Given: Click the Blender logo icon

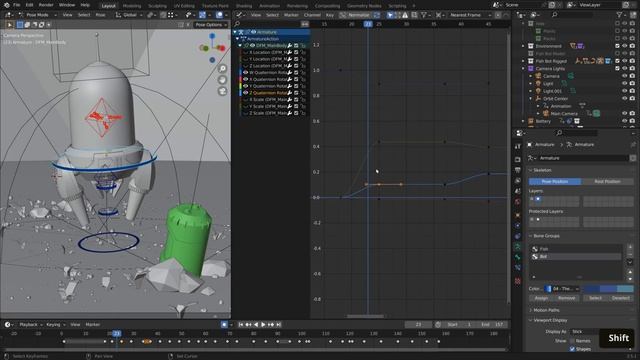Looking at the screenshot, I should tap(6, 5).
